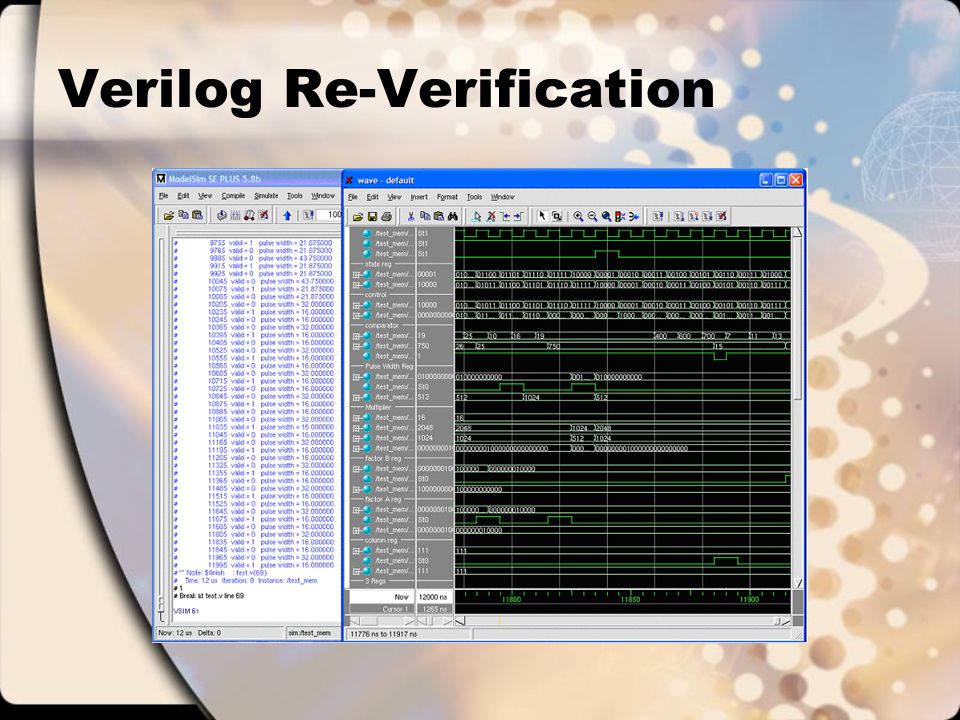Click the Zoom Out magnifier icon
The image size is (960, 720).
(593, 216)
